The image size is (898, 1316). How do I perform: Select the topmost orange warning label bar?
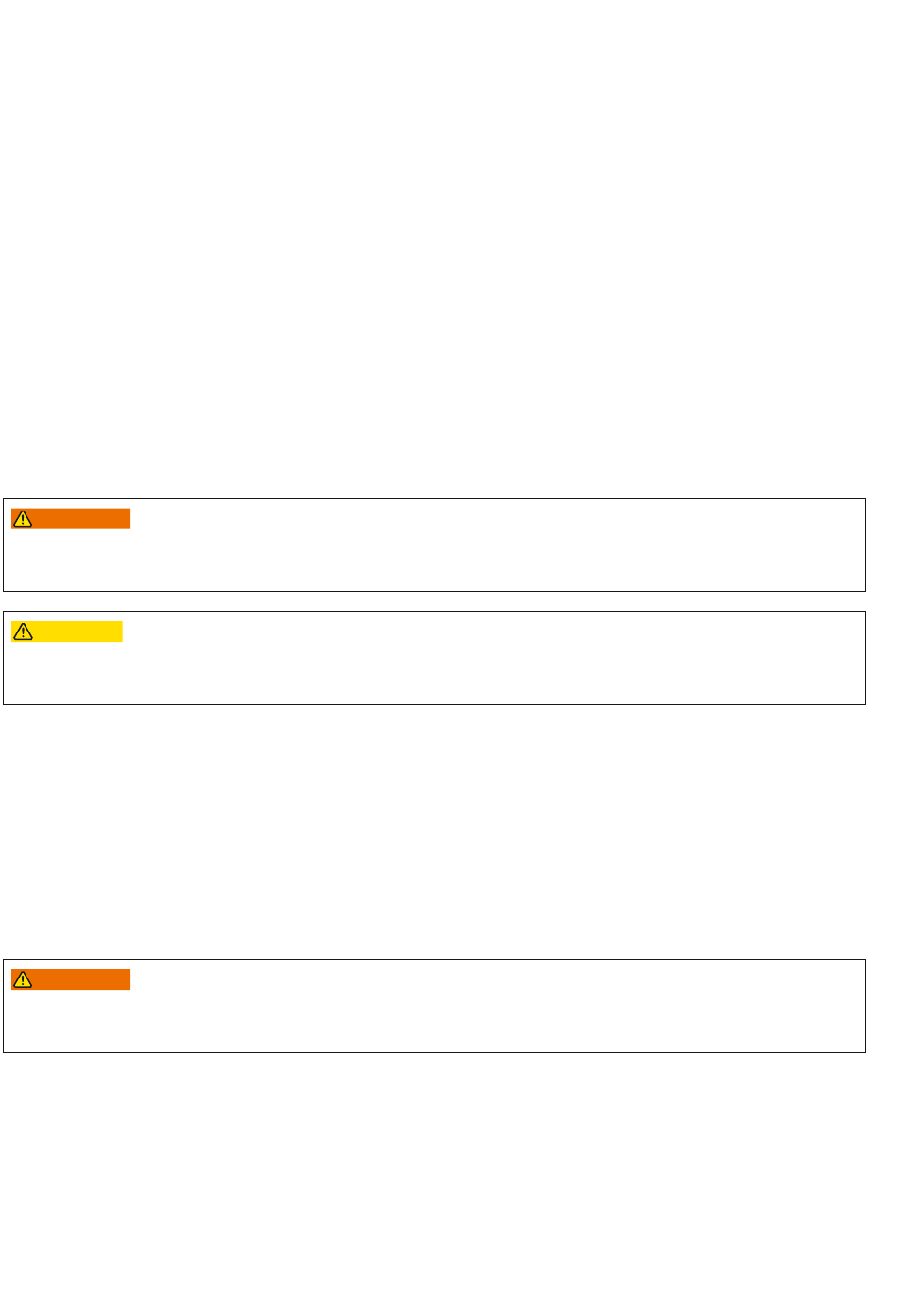click(71, 519)
